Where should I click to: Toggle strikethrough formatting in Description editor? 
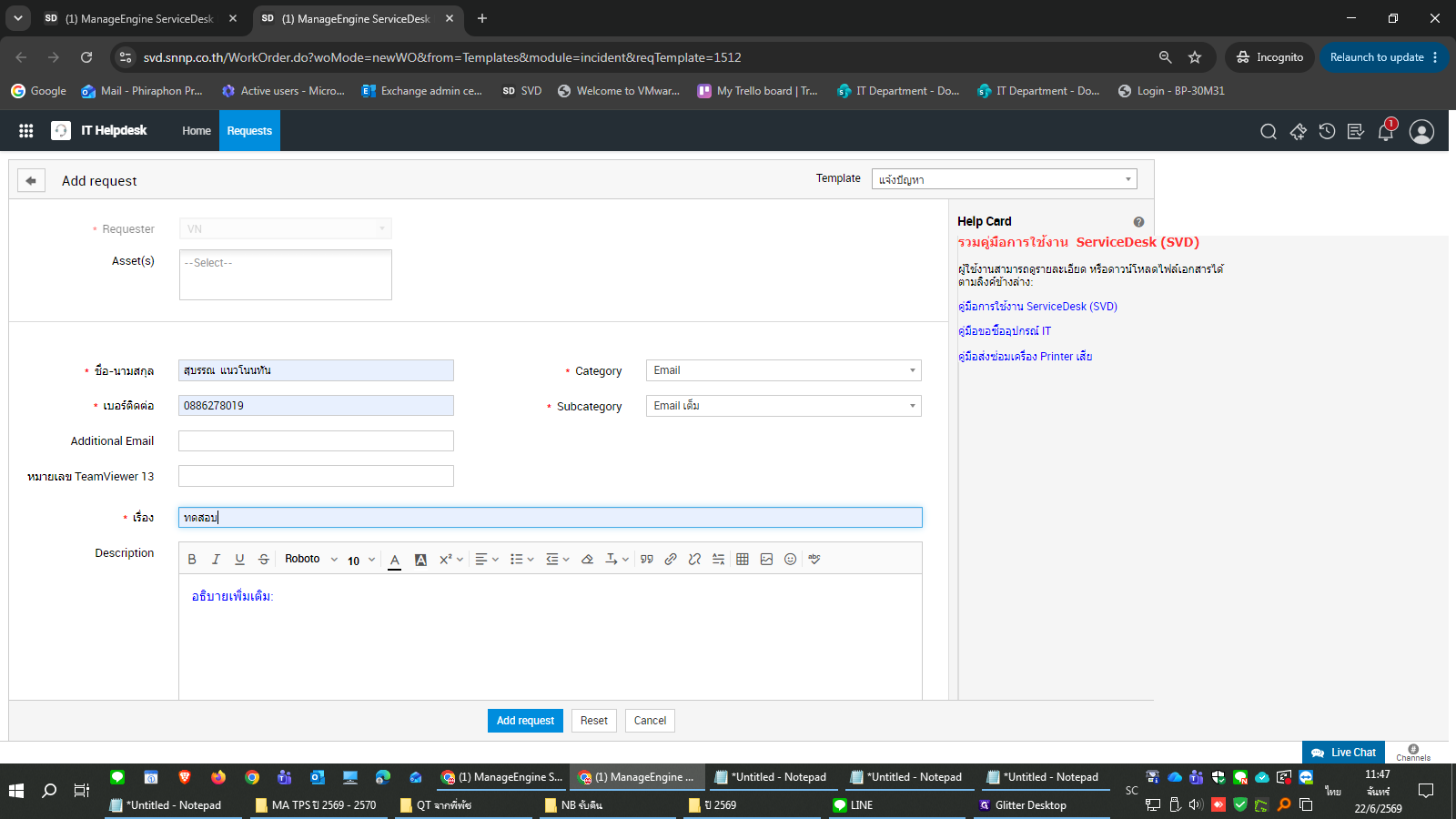(x=264, y=560)
